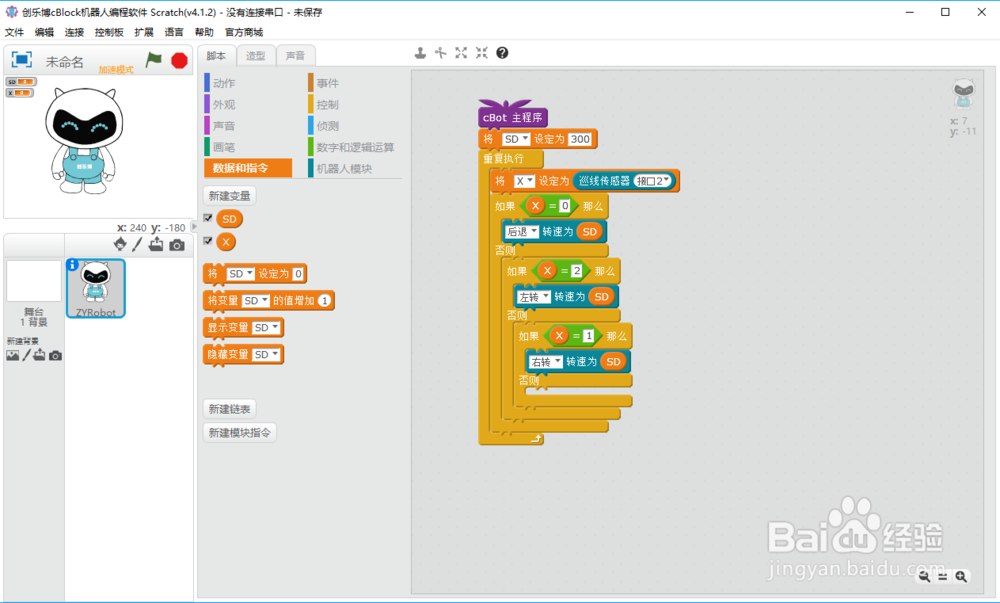Image resolution: width=1000 pixels, height=603 pixels.
Task: Select the scissors delete tool
Action: pos(440,52)
